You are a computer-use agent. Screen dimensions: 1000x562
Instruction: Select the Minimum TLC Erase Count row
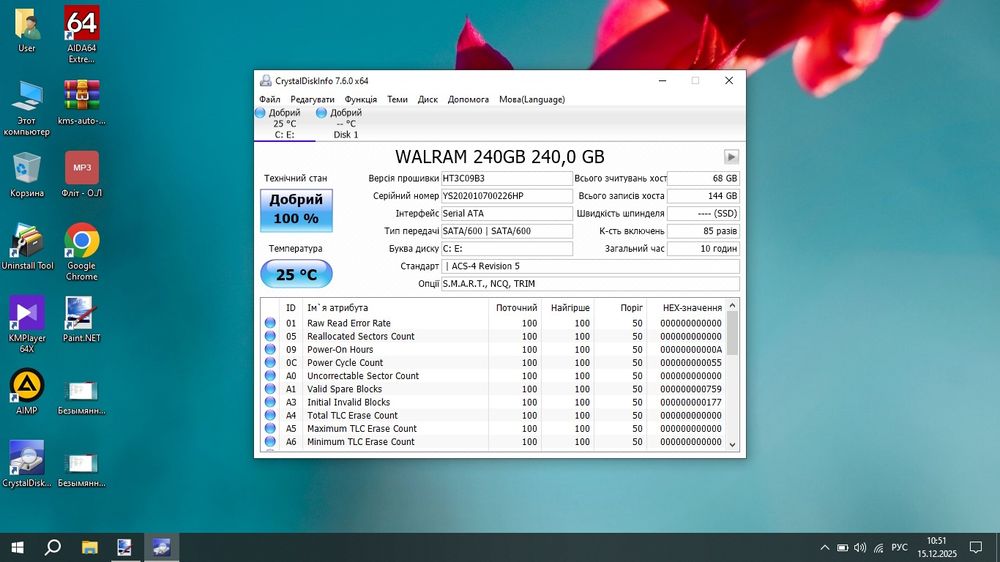pyautogui.click(x=493, y=441)
